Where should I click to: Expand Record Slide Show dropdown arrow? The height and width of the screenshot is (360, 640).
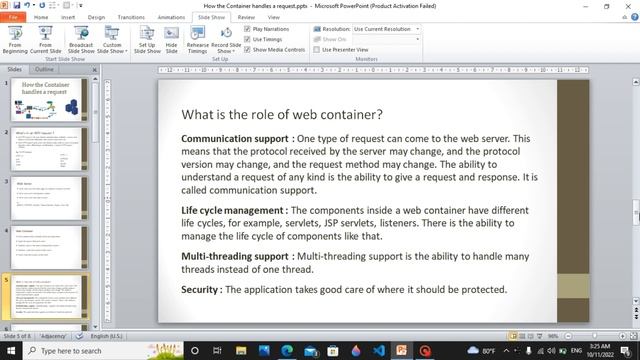pos(233,51)
